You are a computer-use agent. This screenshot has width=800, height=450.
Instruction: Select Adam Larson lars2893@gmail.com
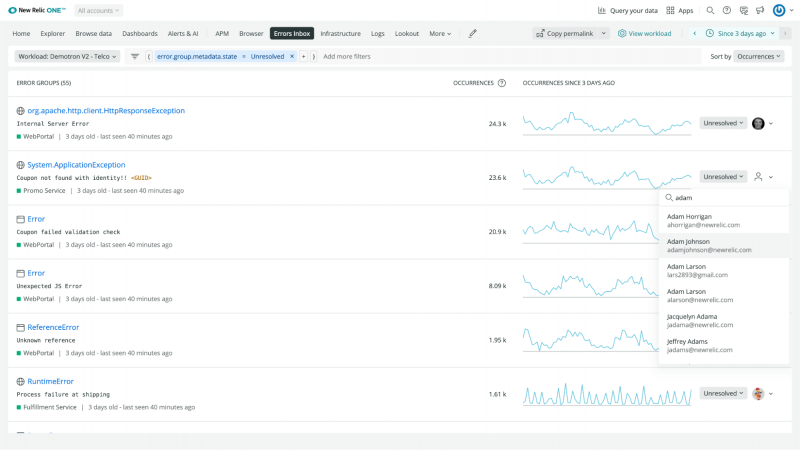[x=724, y=270]
